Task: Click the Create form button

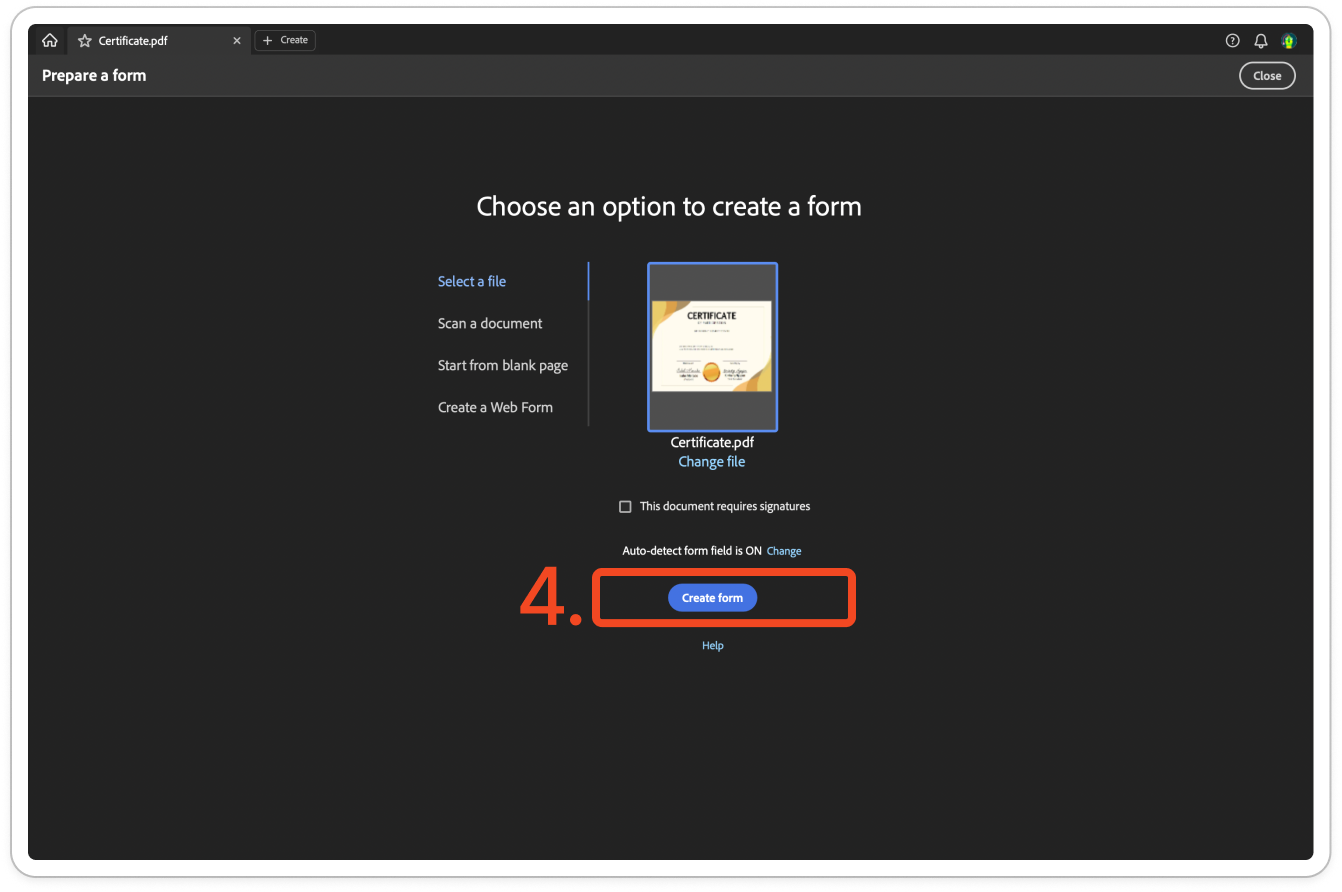Action: [712, 598]
